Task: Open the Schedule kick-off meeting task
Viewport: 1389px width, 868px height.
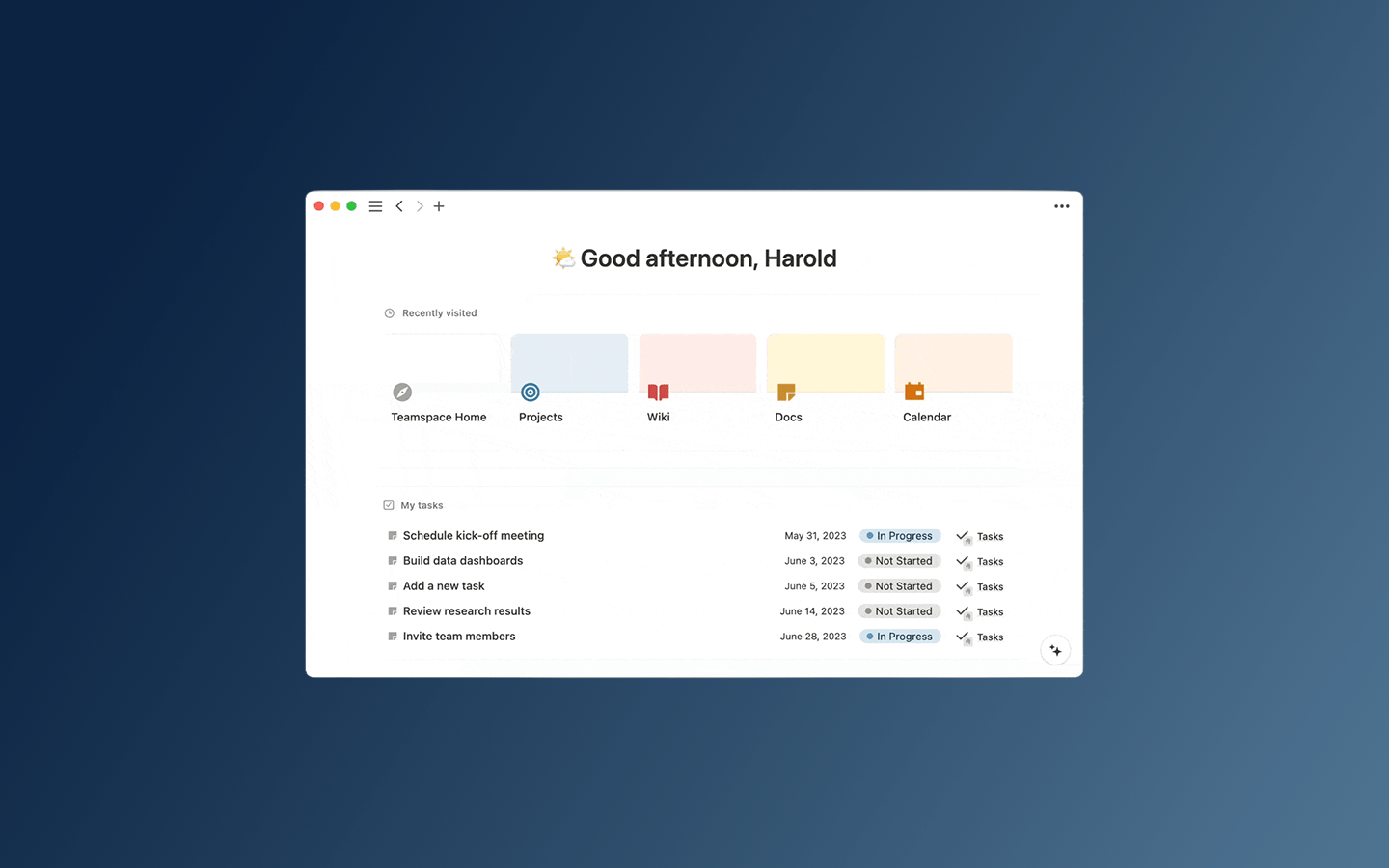Action: pyautogui.click(x=473, y=536)
